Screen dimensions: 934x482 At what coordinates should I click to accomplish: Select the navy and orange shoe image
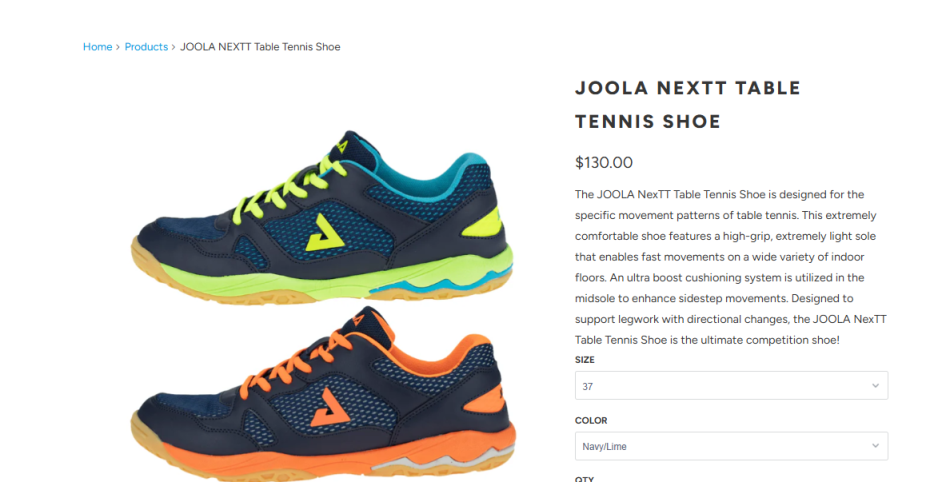(x=323, y=393)
